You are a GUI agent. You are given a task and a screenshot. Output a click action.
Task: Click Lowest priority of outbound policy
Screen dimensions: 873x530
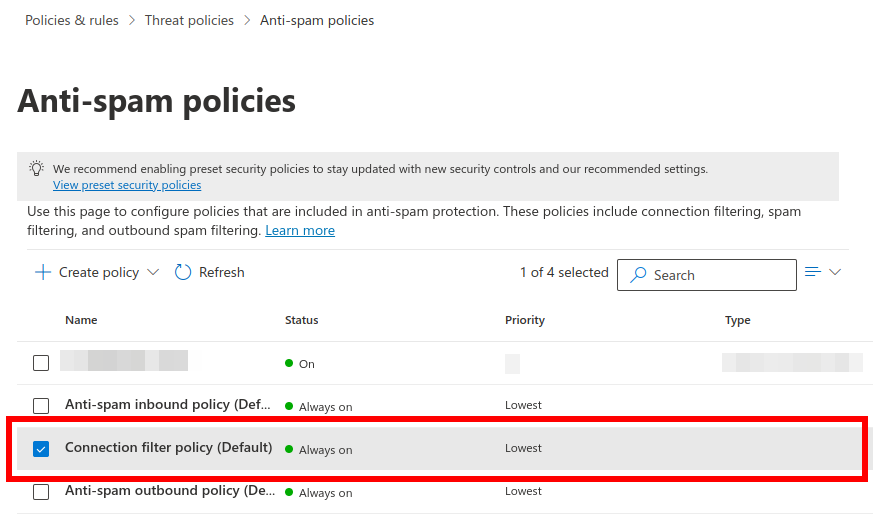[x=523, y=491]
